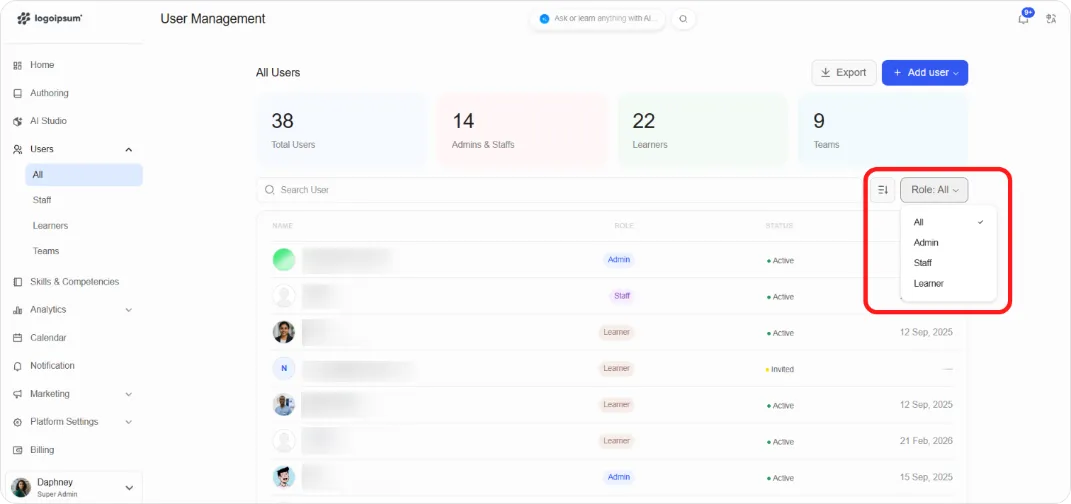Click the language translate icon

point(1051,19)
